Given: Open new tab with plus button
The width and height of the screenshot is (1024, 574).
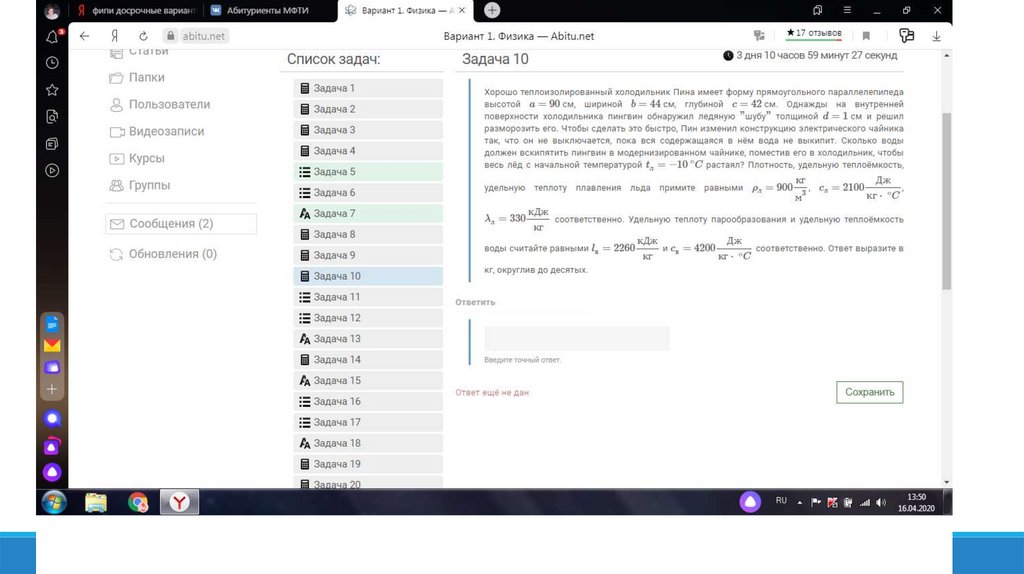Looking at the screenshot, I should click(x=492, y=10).
